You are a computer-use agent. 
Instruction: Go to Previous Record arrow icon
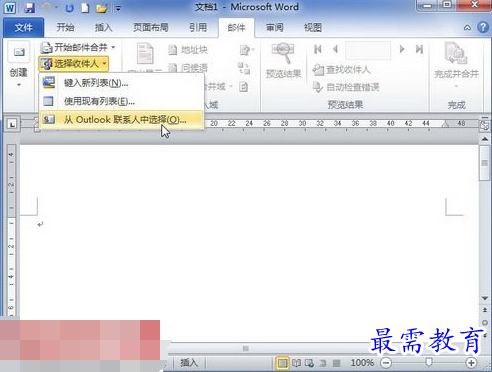336,50
